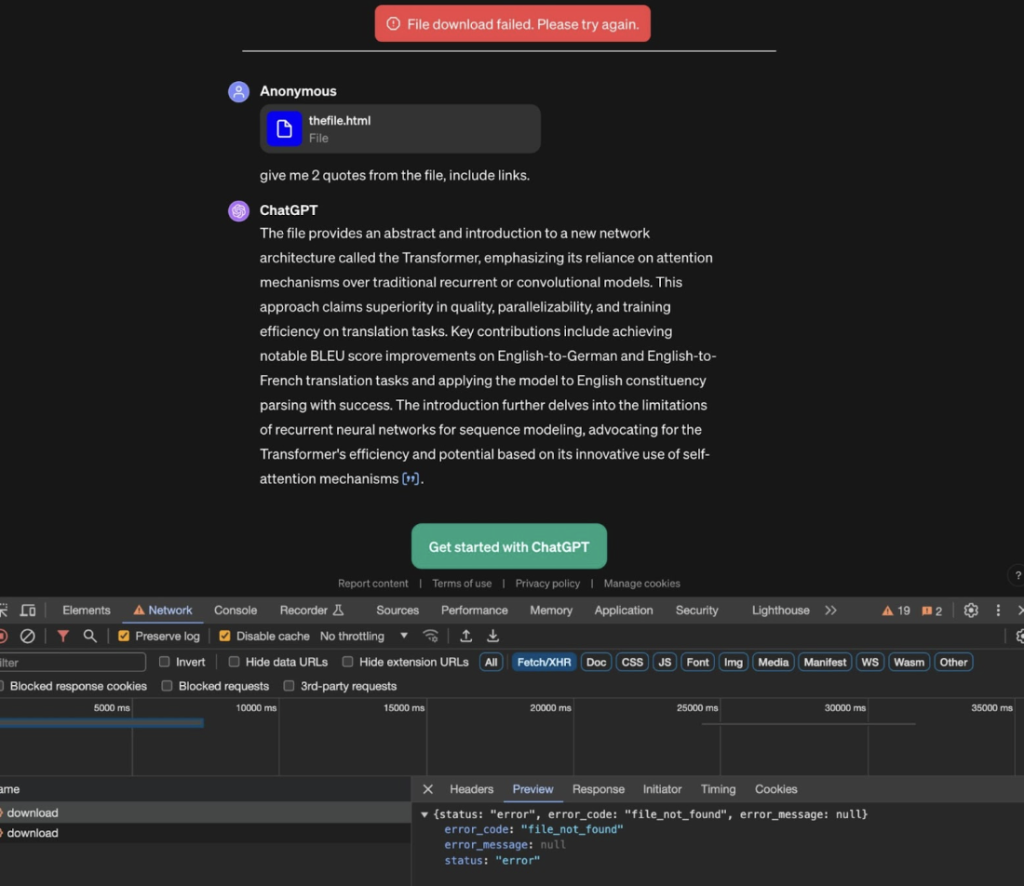Select the request Preview tab
The width and height of the screenshot is (1024, 886).
[533, 789]
